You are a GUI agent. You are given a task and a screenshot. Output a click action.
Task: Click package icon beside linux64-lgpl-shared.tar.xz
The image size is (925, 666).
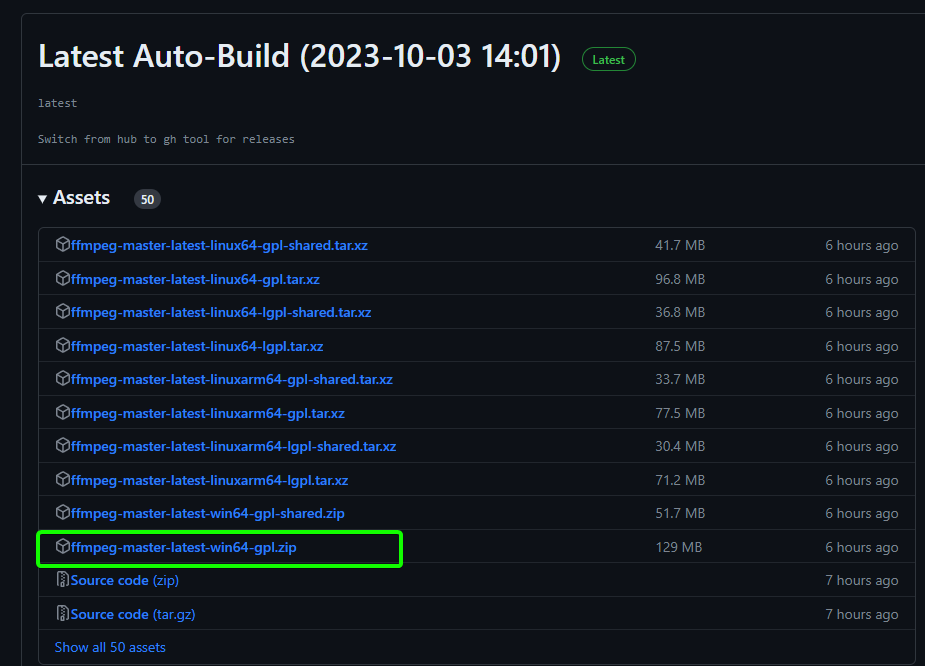click(x=63, y=311)
